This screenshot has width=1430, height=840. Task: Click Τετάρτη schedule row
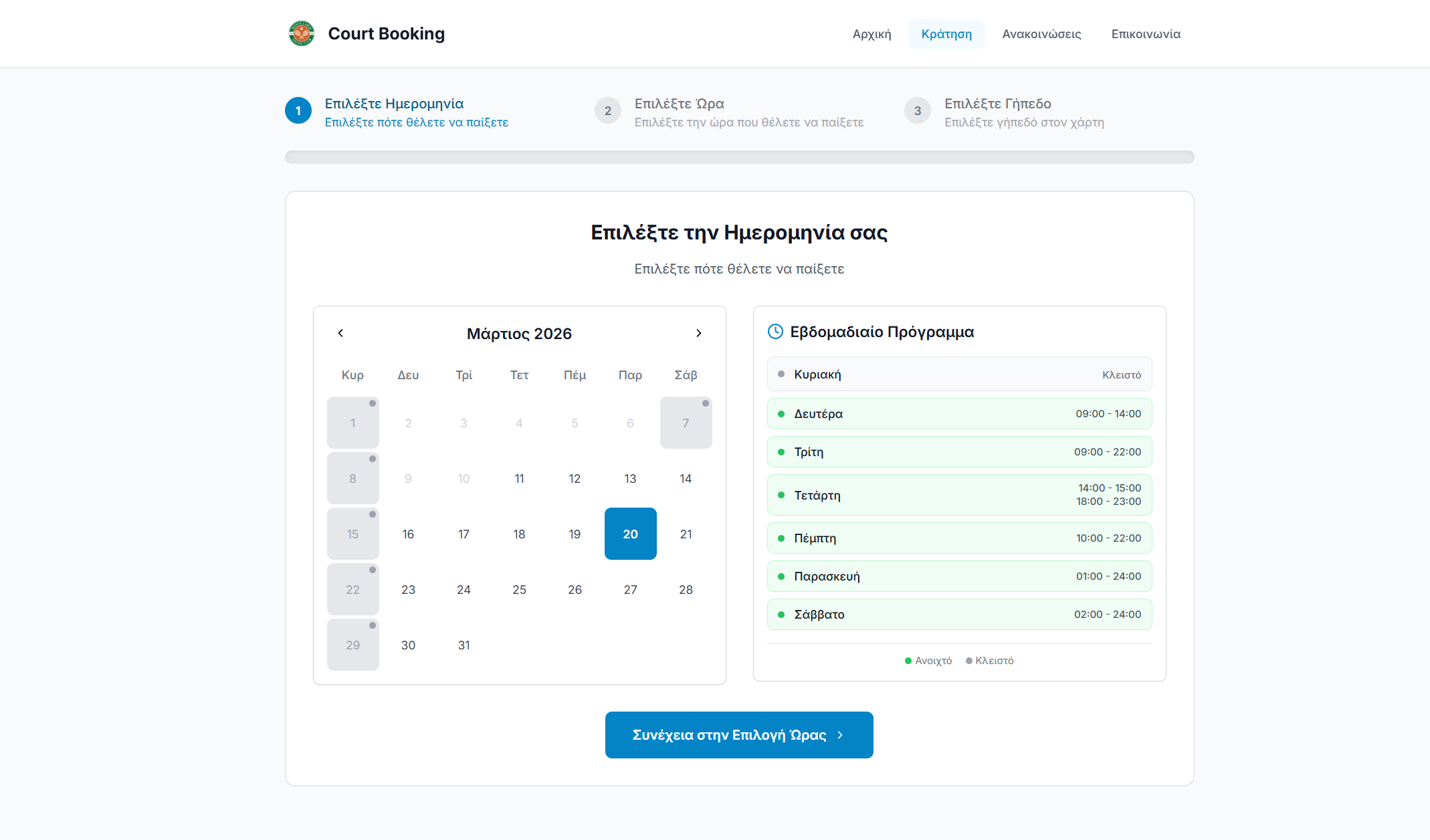click(959, 495)
